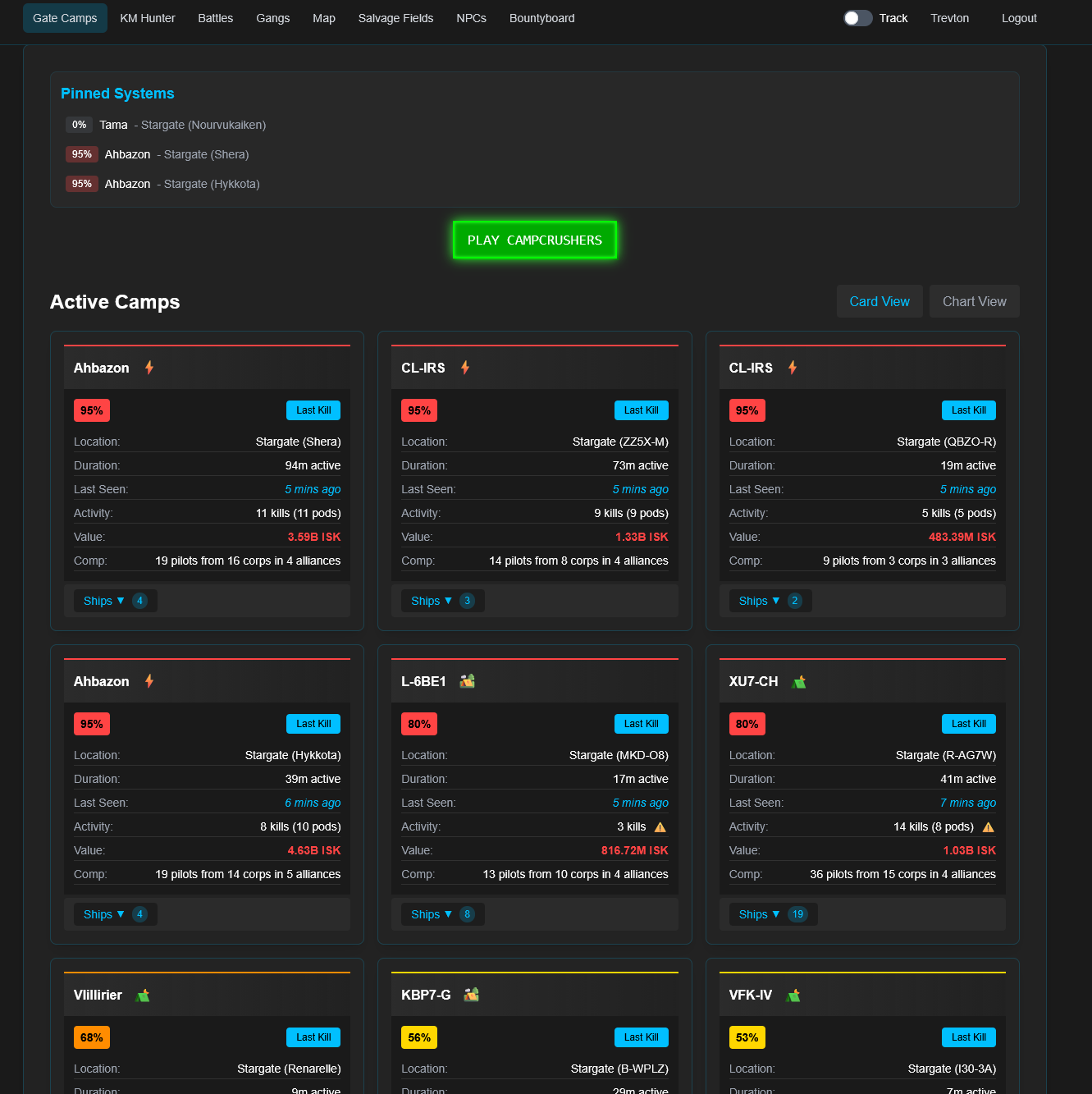
Task: Open Ships dropdown on L-6BE1 card
Action: pyautogui.click(x=432, y=914)
